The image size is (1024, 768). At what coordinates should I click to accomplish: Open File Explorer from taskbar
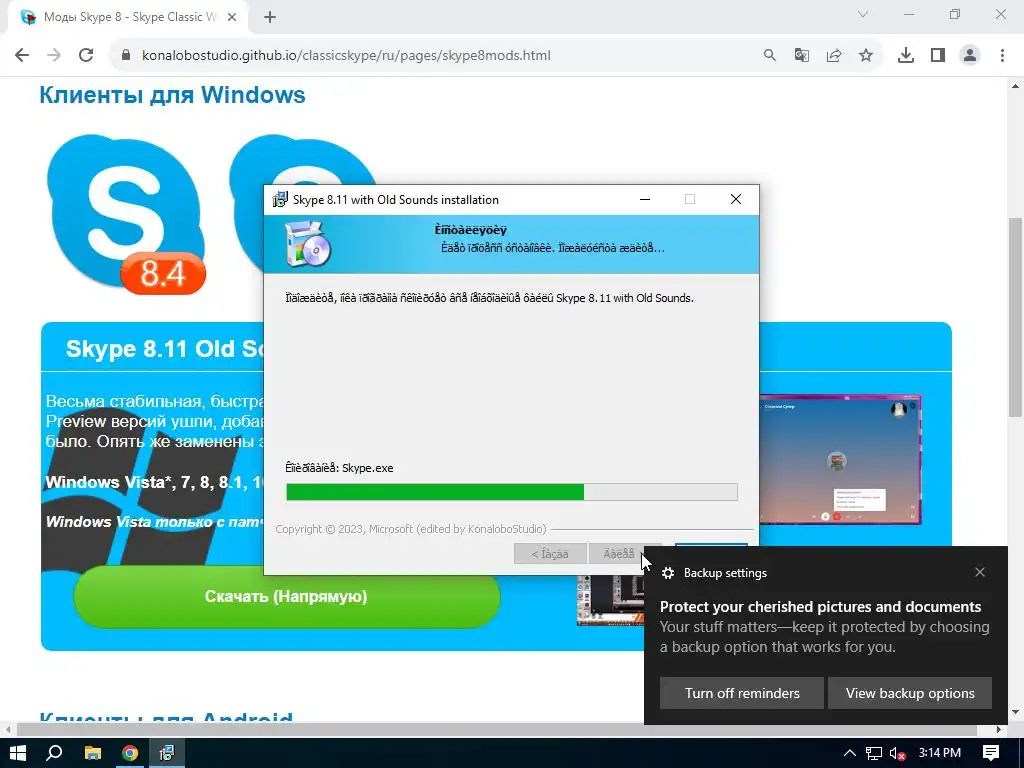tap(93, 753)
